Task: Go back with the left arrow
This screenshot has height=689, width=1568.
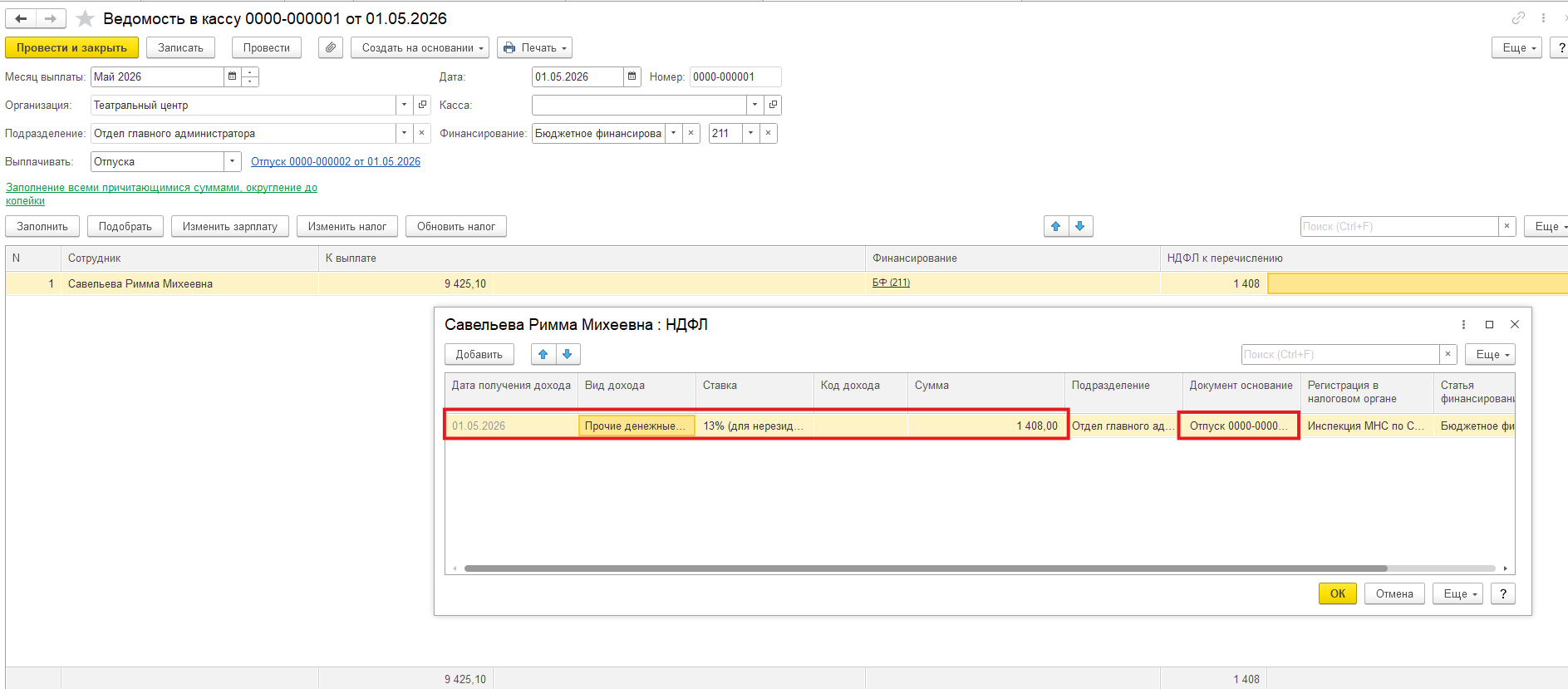Action: (21, 18)
